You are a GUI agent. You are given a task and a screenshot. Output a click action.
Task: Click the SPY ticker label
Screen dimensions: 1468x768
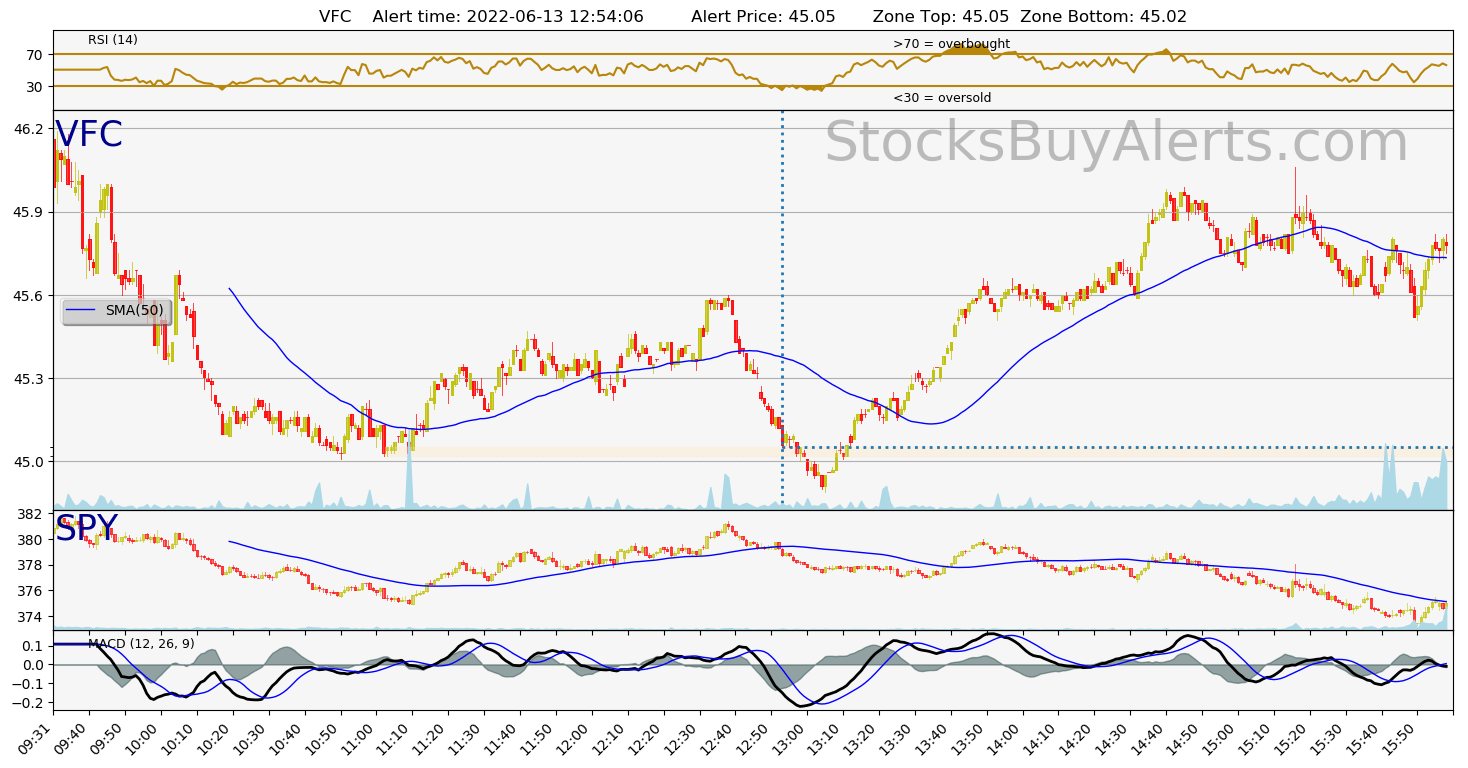click(x=86, y=529)
